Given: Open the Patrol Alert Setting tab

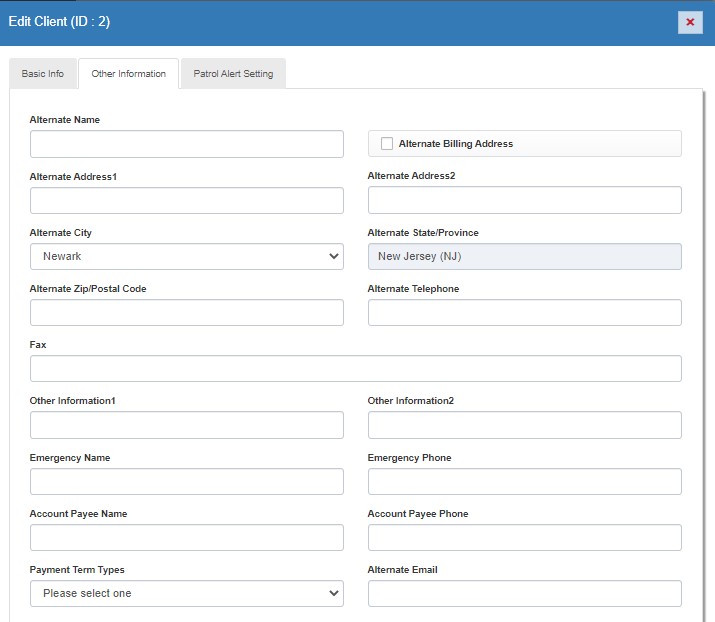Looking at the screenshot, I should click(x=233, y=74).
